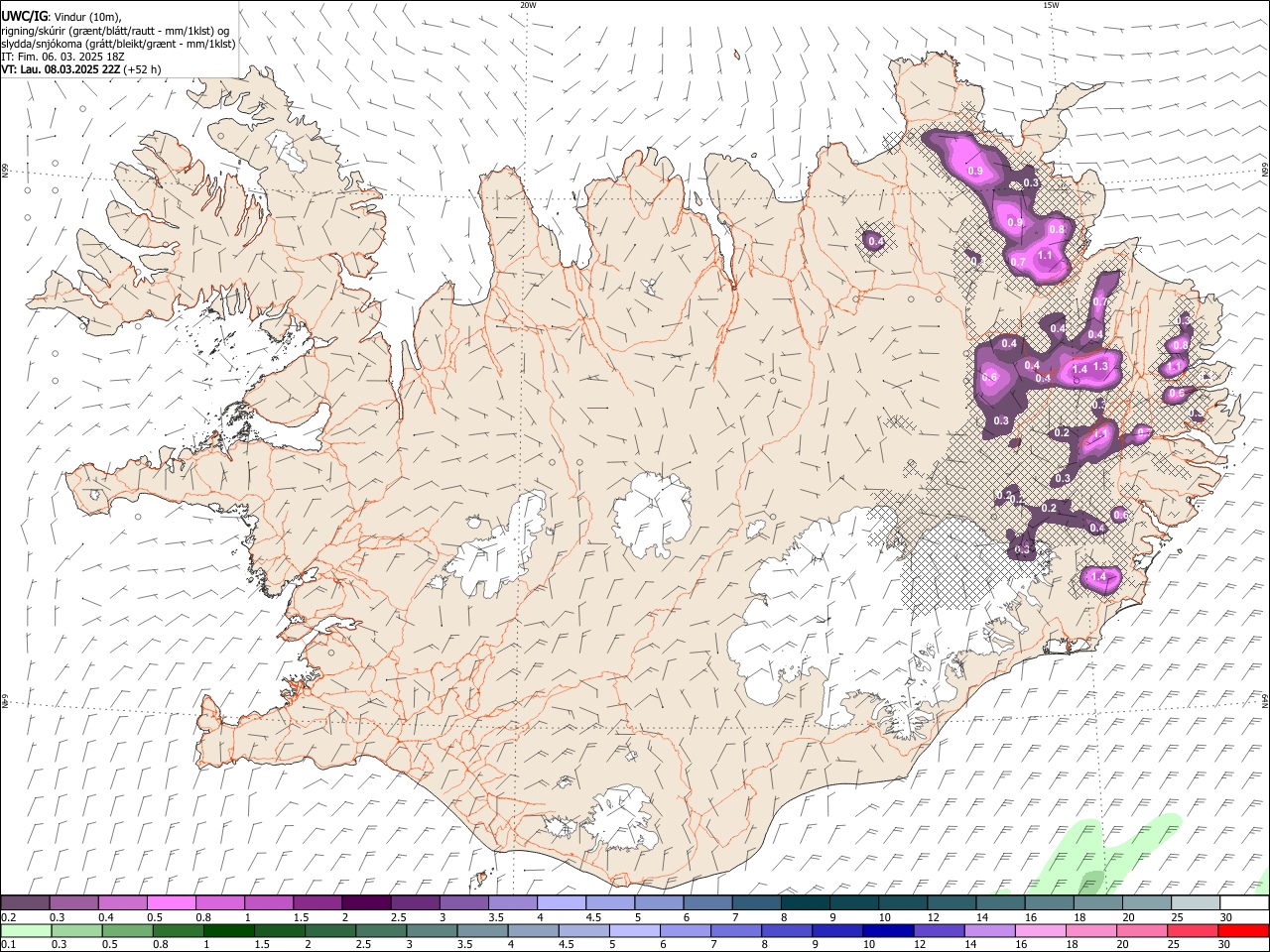Click the 30 label in the bottom legend row

[x=1225, y=945]
